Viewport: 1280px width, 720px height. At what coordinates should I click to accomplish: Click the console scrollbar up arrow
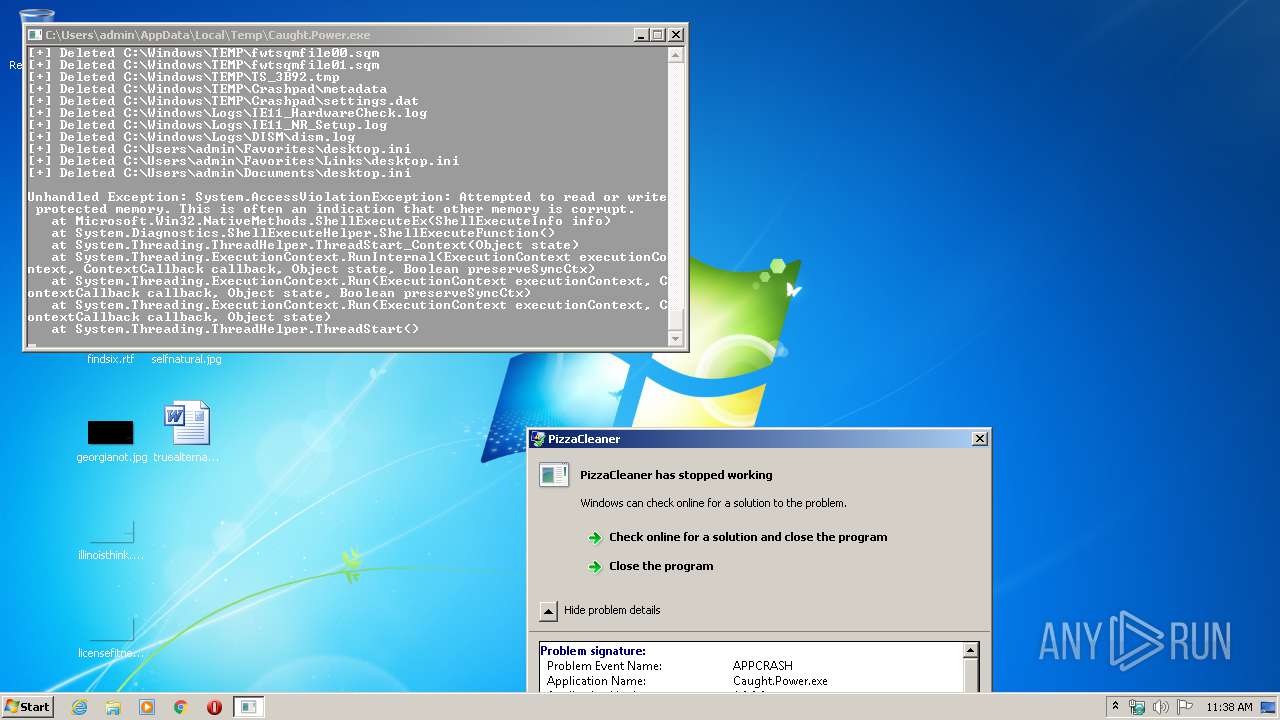(677, 54)
